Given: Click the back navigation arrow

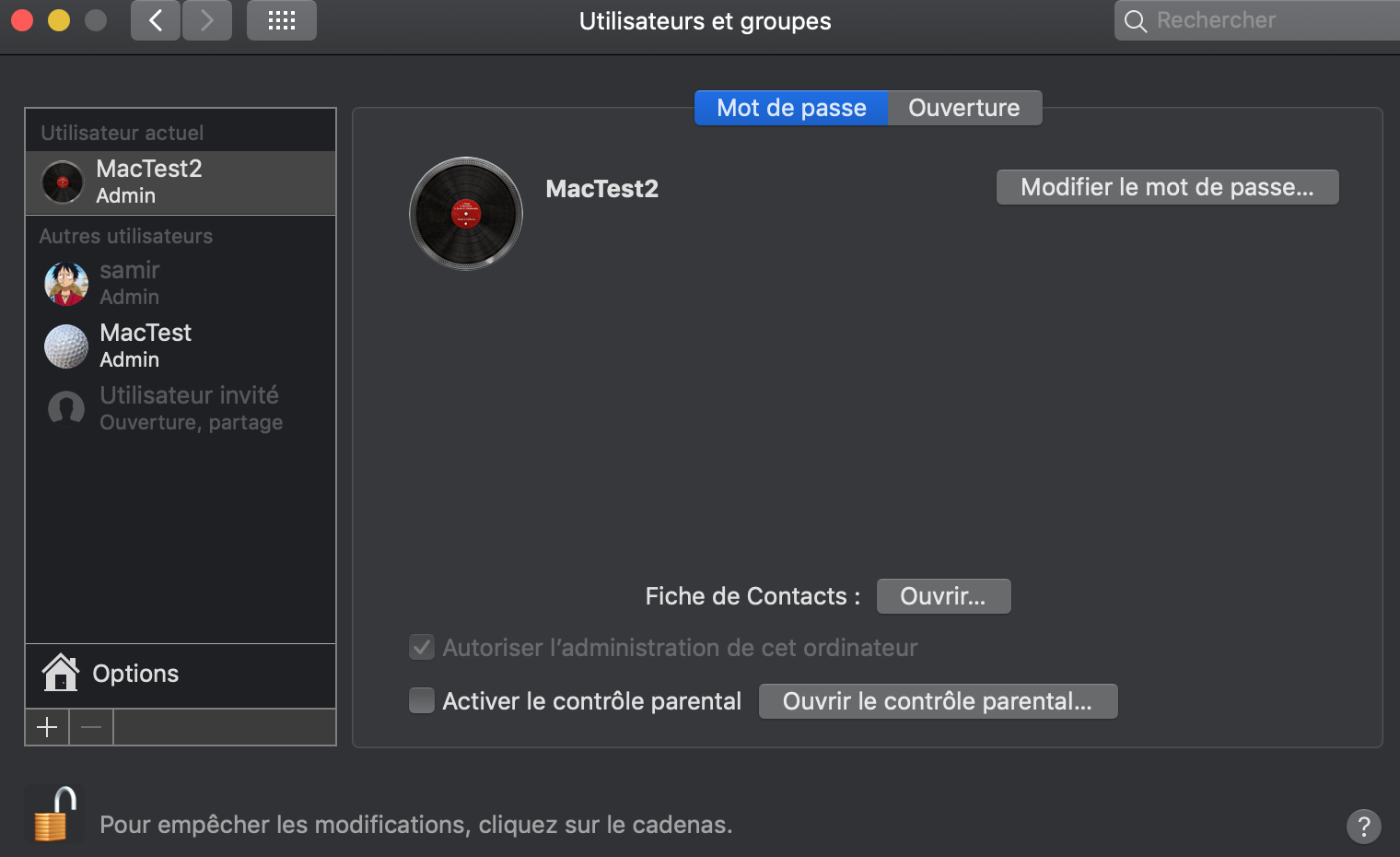Looking at the screenshot, I should coord(155,20).
